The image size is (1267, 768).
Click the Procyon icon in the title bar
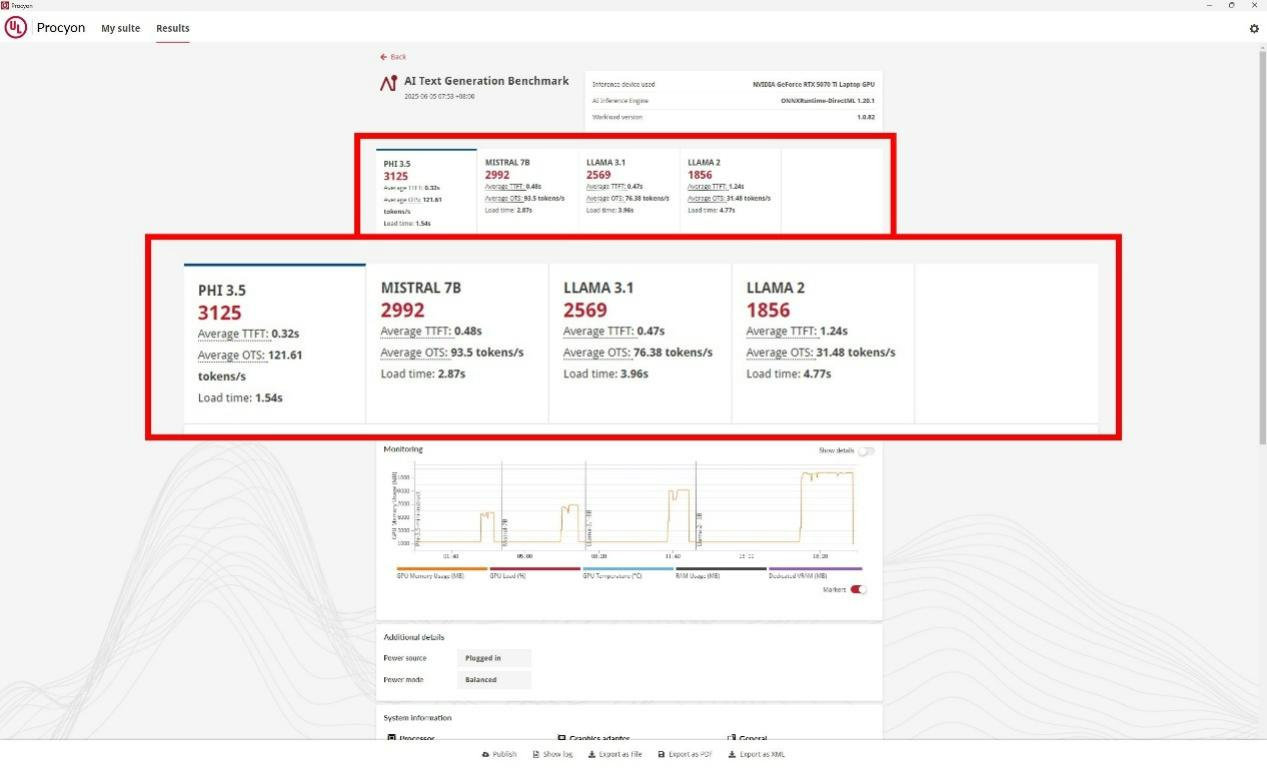pos(5,5)
